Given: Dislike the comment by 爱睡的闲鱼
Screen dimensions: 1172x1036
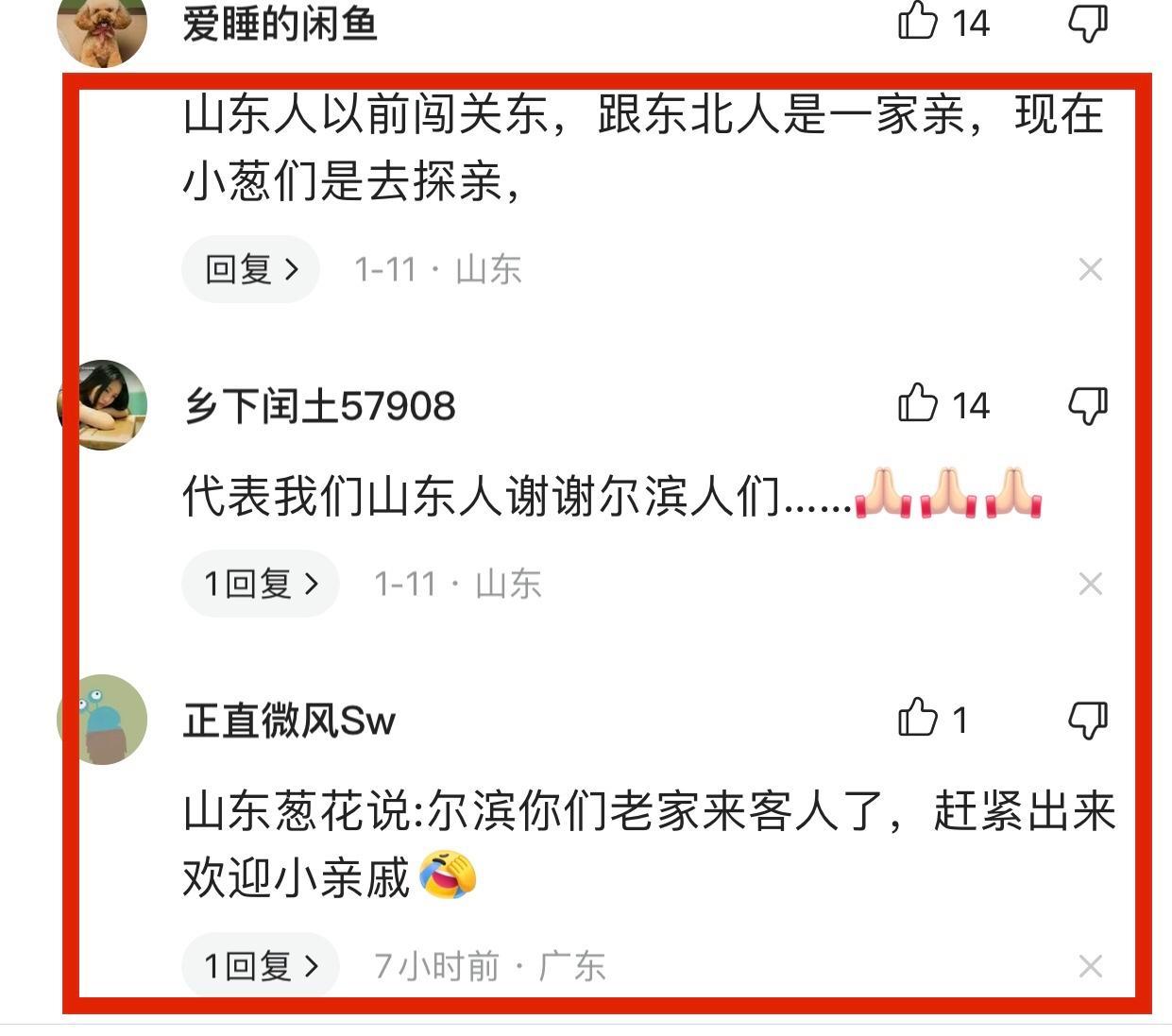Looking at the screenshot, I should 1087,22.
